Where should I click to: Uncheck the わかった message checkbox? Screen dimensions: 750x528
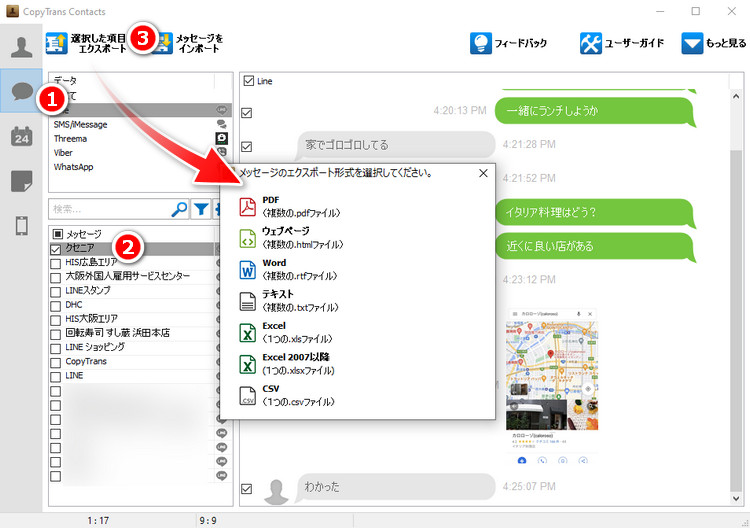pyautogui.click(x=246, y=489)
